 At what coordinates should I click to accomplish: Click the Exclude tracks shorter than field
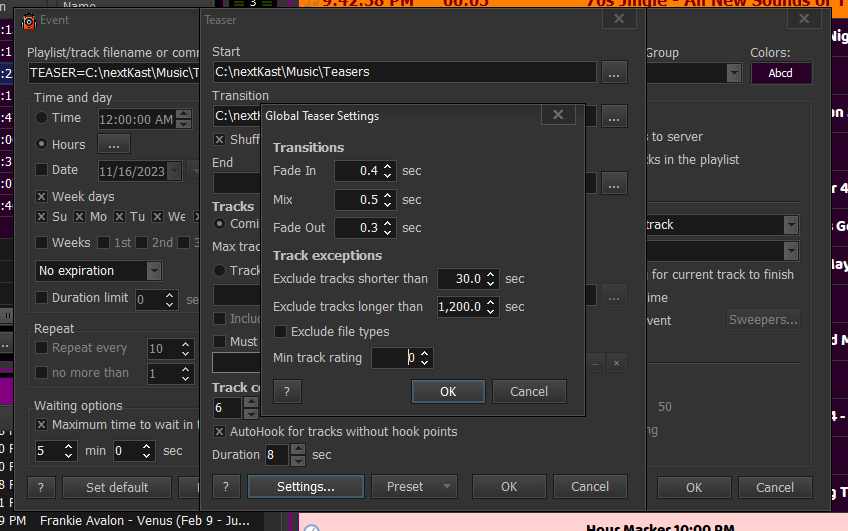tap(460, 279)
